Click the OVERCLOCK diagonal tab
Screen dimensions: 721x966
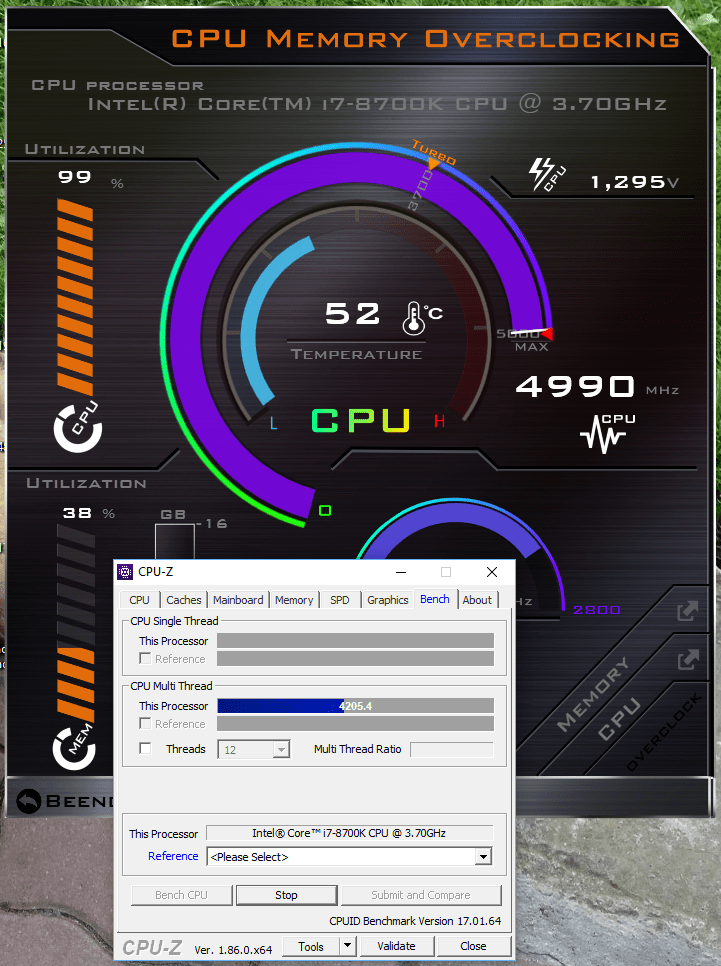[x=664, y=732]
